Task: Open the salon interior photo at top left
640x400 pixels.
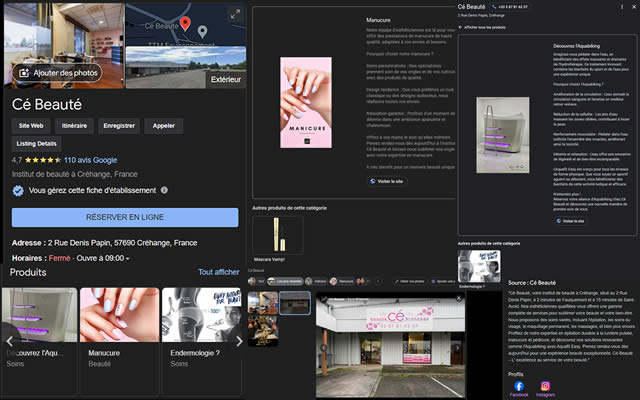Action: coord(64,45)
